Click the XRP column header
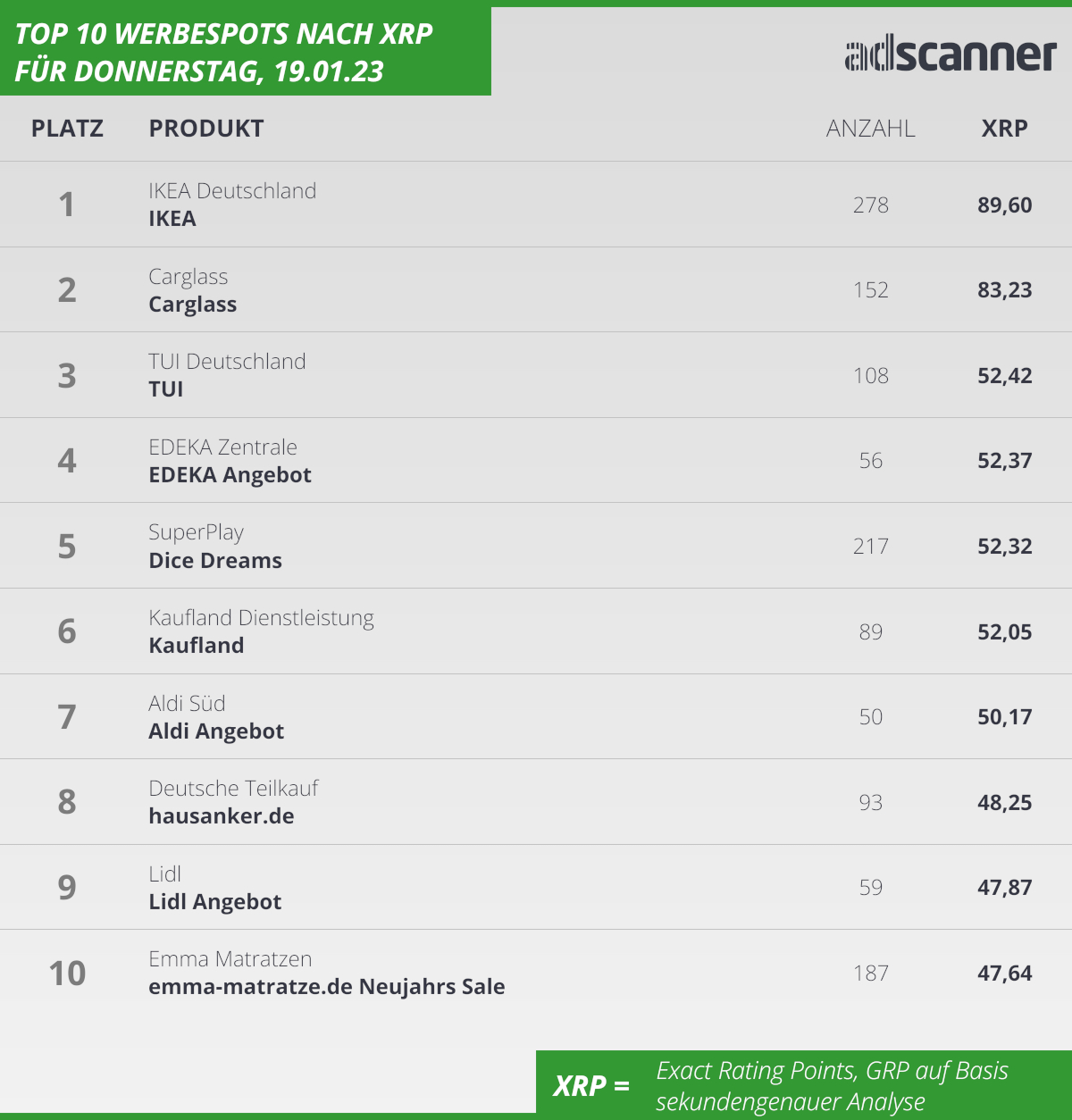1072x1120 pixels. pos(1004,129)
